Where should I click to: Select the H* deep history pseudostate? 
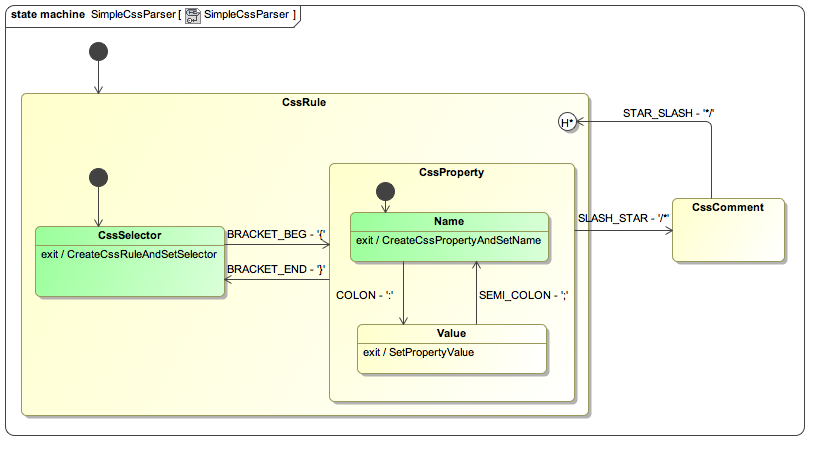[567, 122]
